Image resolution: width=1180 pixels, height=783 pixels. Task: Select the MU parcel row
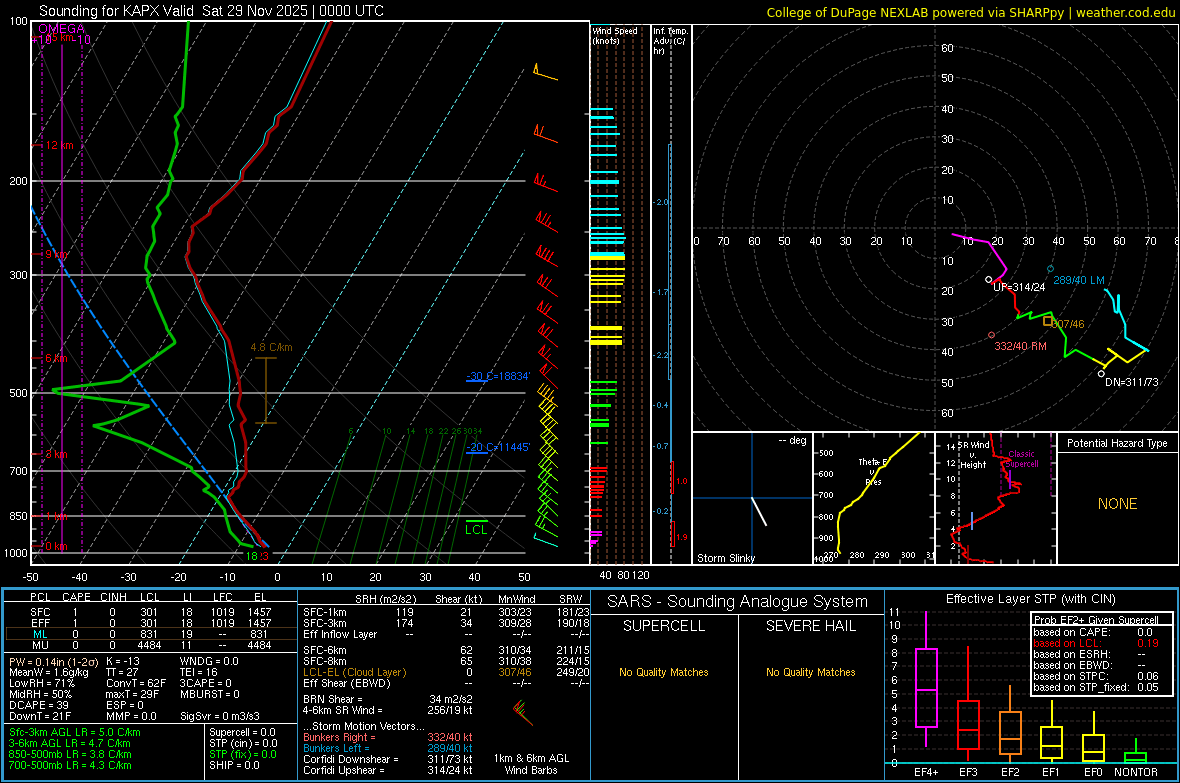pyautogui.click(x=151, y=644)
